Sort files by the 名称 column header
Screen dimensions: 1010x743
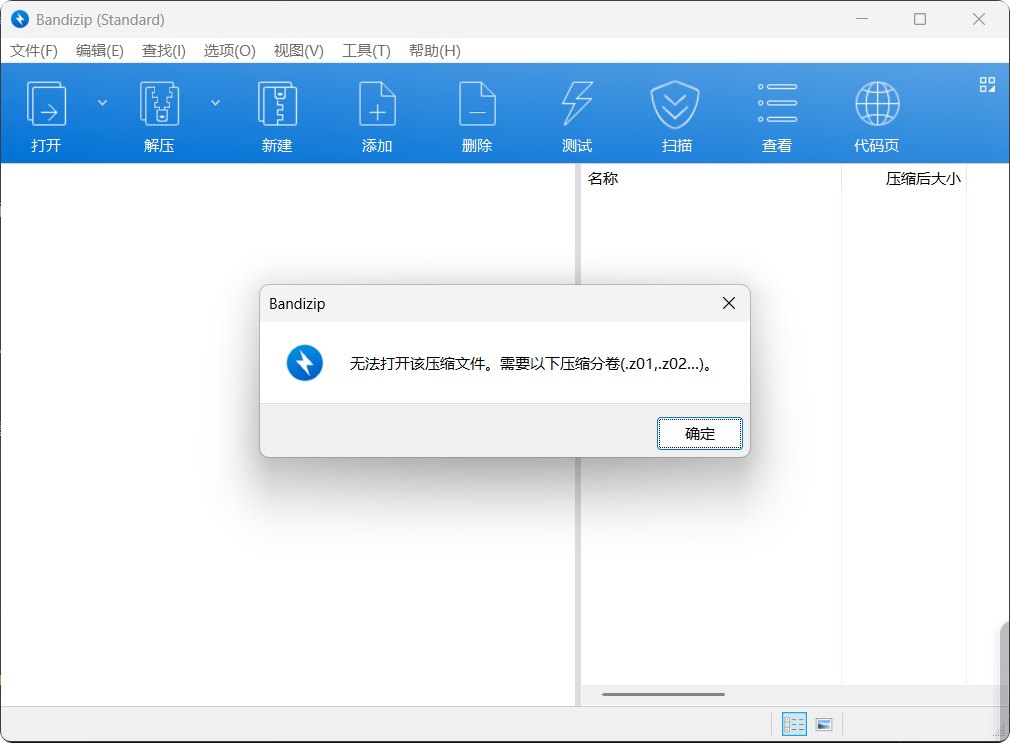[x=604, y=178]
